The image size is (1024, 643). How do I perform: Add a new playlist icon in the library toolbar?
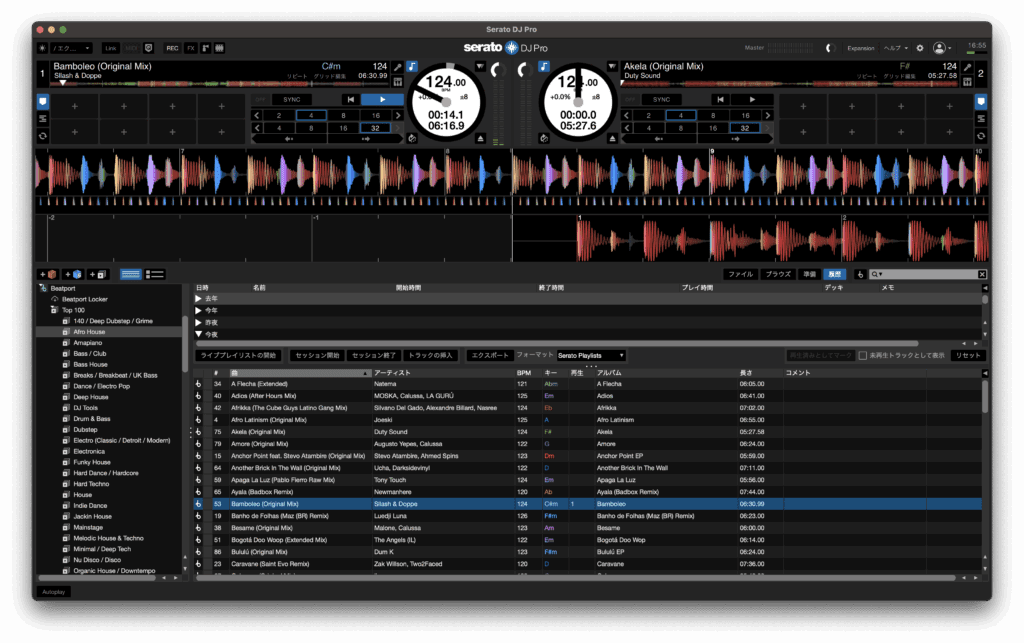(97, 275)
